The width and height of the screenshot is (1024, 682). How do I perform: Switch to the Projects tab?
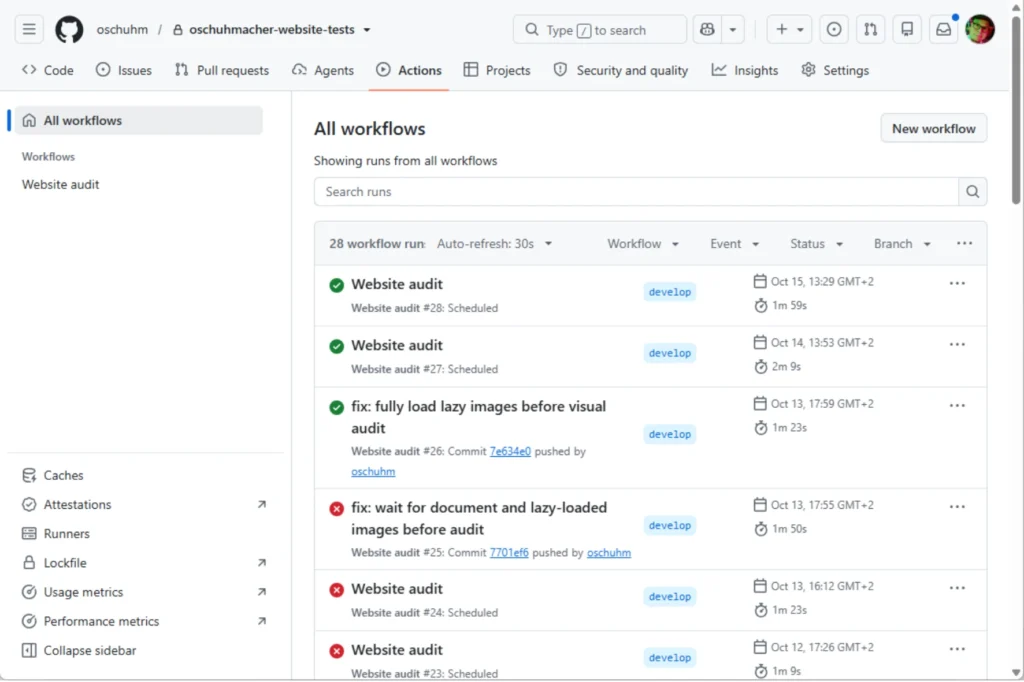pyautogui.click(x=497, y=70)
